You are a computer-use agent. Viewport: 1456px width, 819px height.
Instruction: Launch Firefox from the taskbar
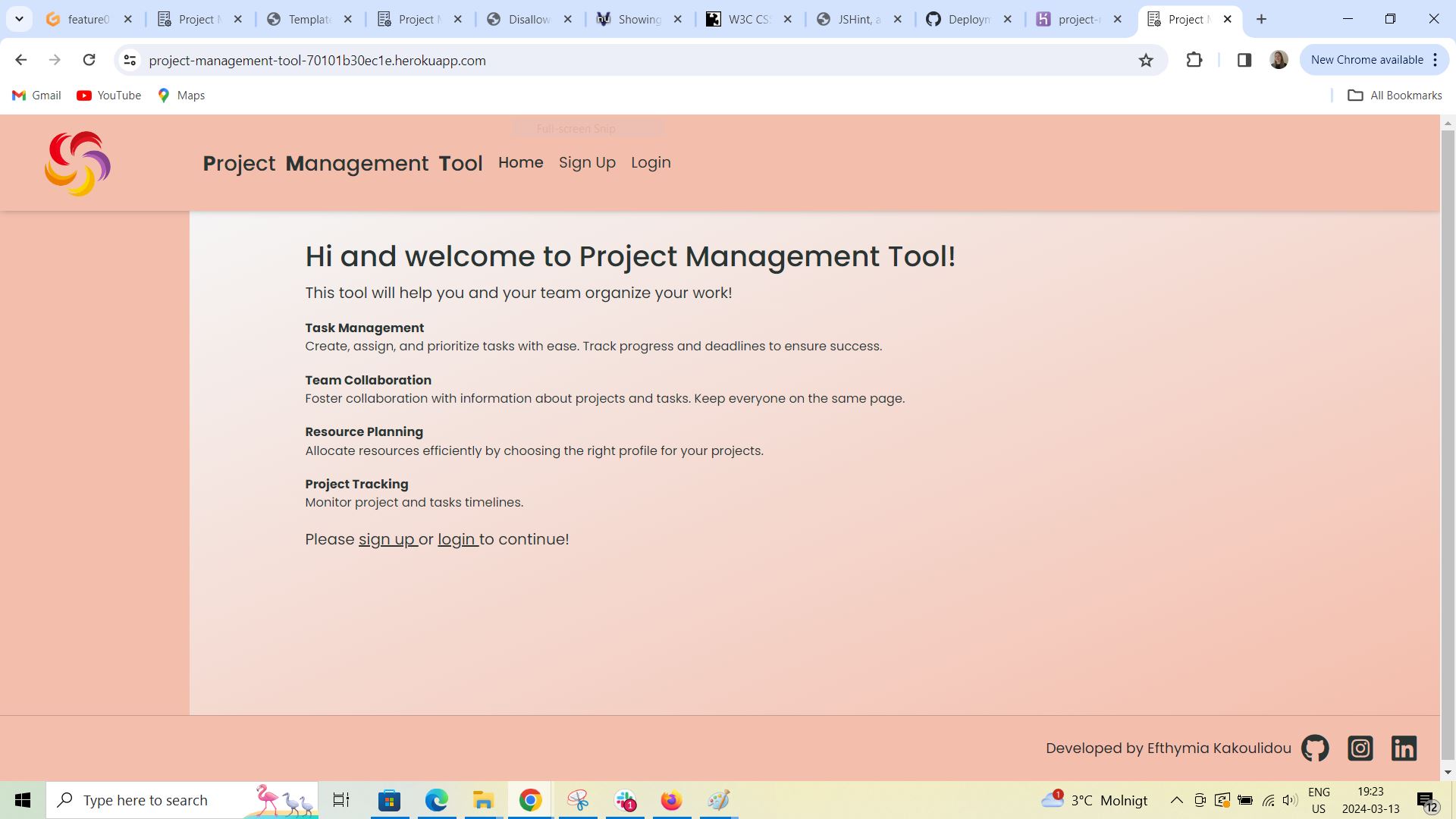(671, 799)
